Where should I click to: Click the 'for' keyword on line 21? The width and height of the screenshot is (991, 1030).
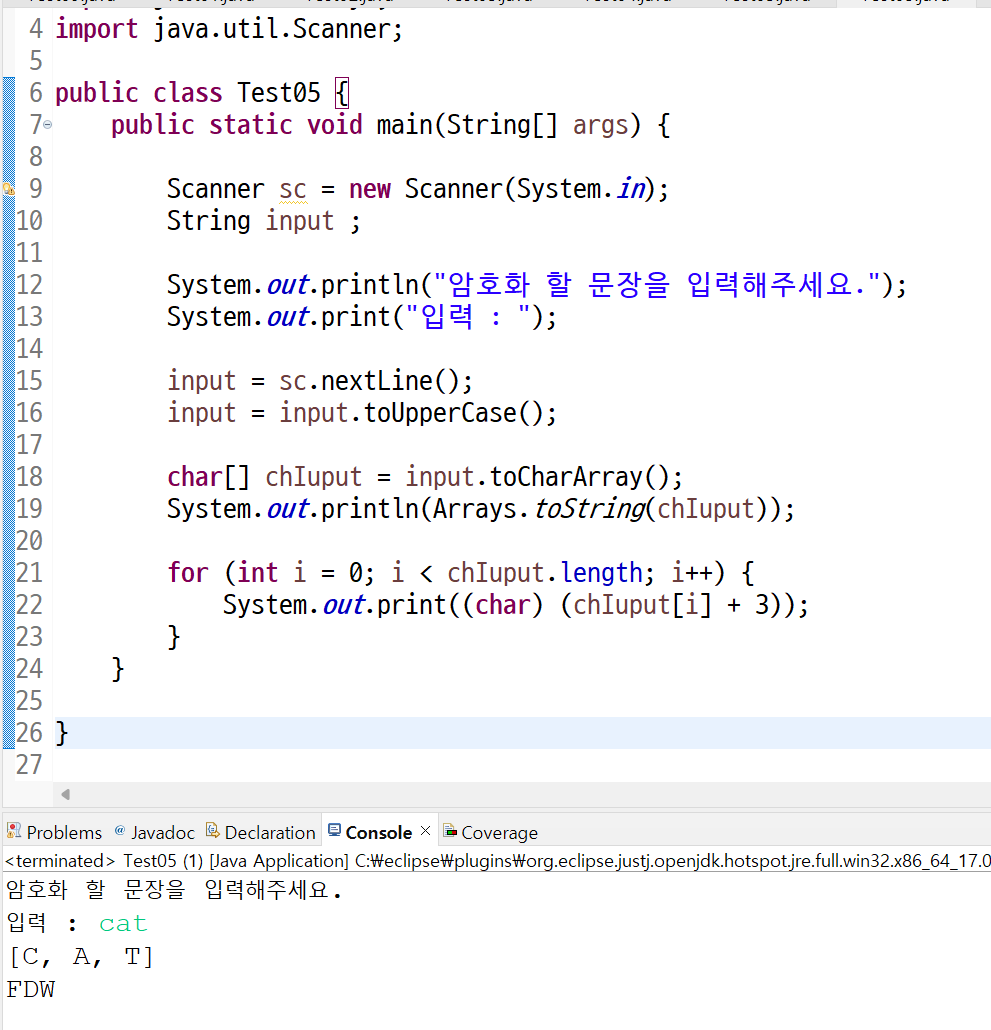click(188, 573)
